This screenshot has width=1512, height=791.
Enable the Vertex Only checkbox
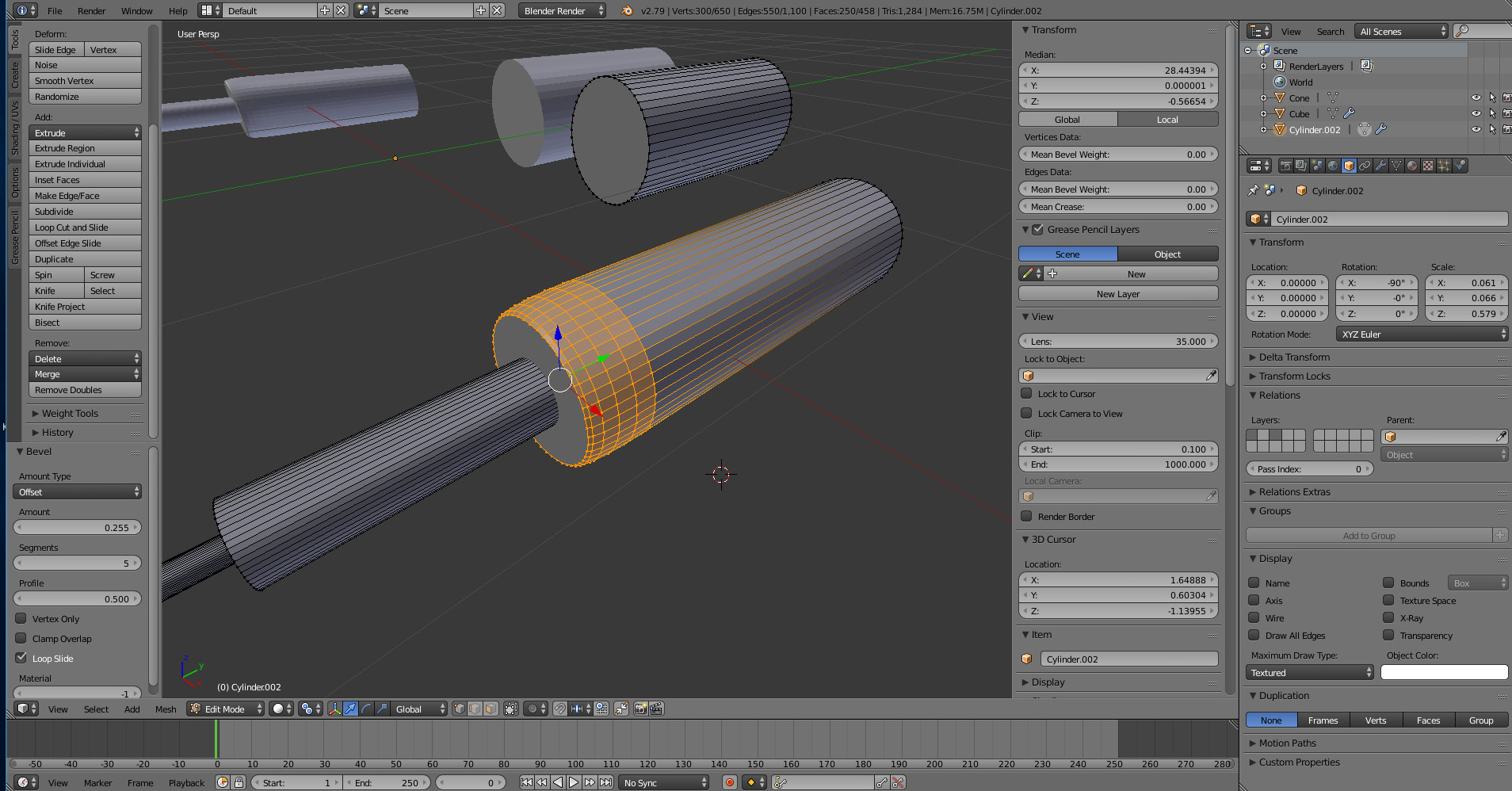pos(21,618)
